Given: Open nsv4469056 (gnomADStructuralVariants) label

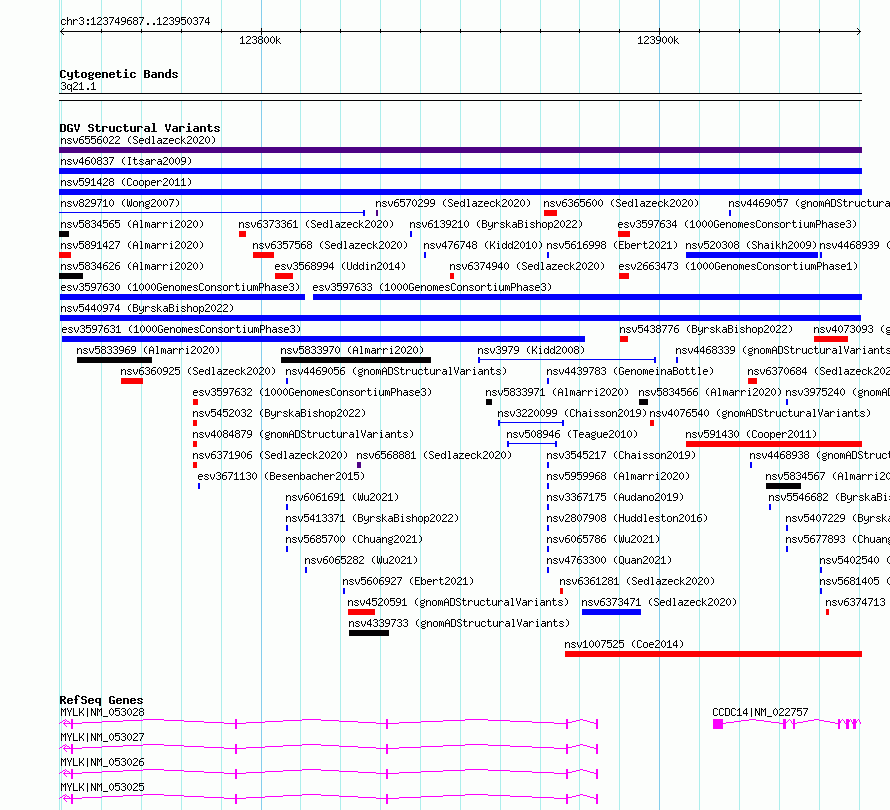Looking at the screenshot, I should coord(396,371).
